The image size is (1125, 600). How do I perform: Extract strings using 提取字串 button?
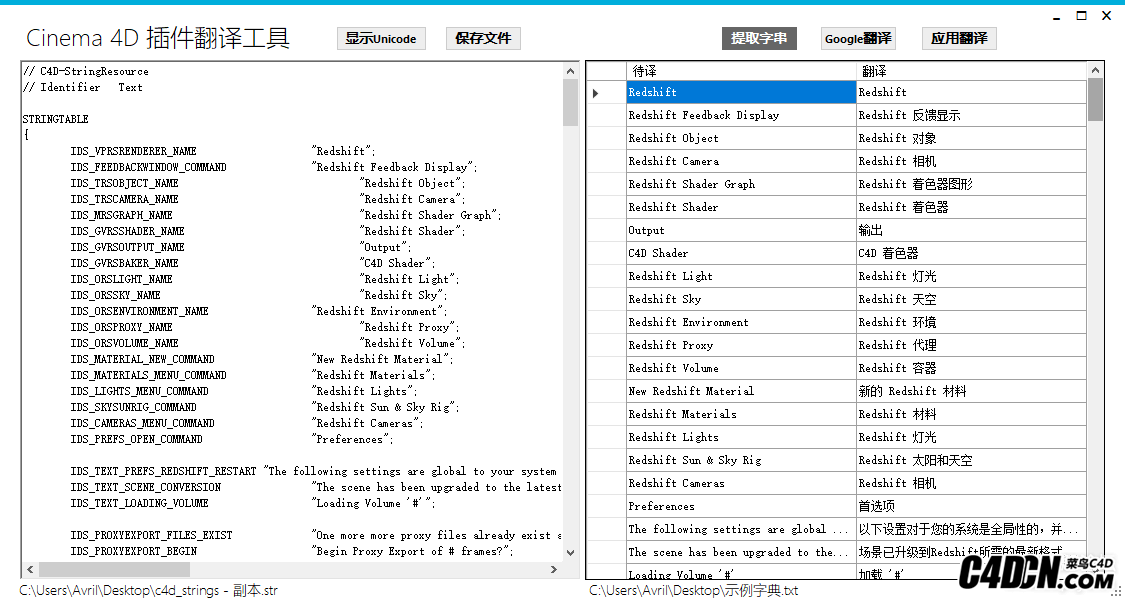pos(759,39)
